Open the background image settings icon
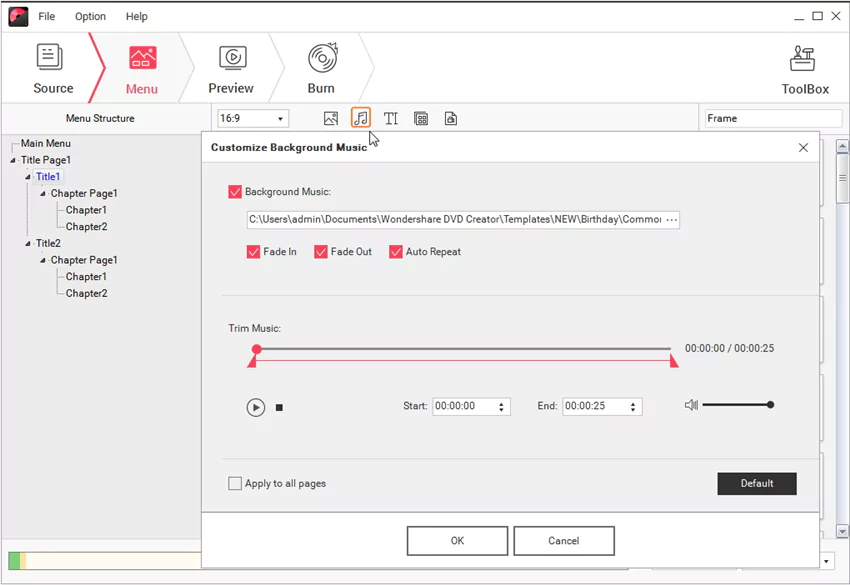This screenshot has height=585, width=850. point(331,118)
